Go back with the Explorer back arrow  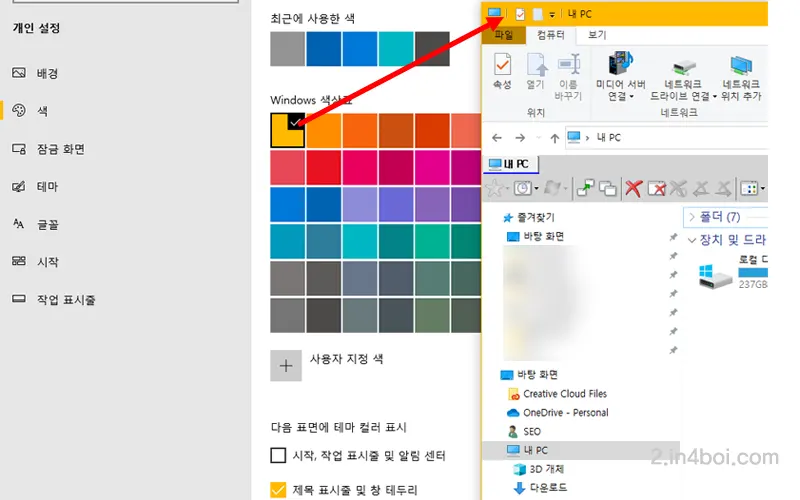point(497,138)
